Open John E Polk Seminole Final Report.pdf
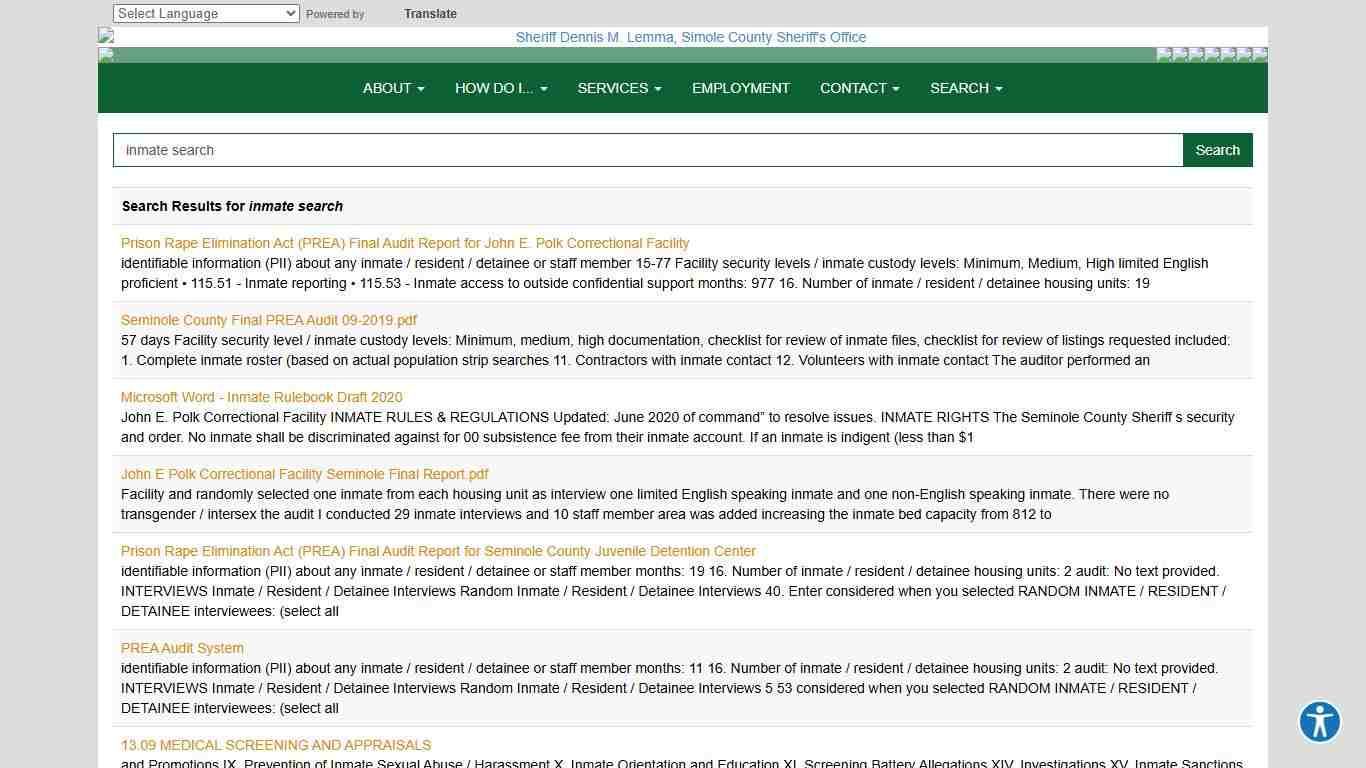This screenshot has height=768, width=1366. 305,474
